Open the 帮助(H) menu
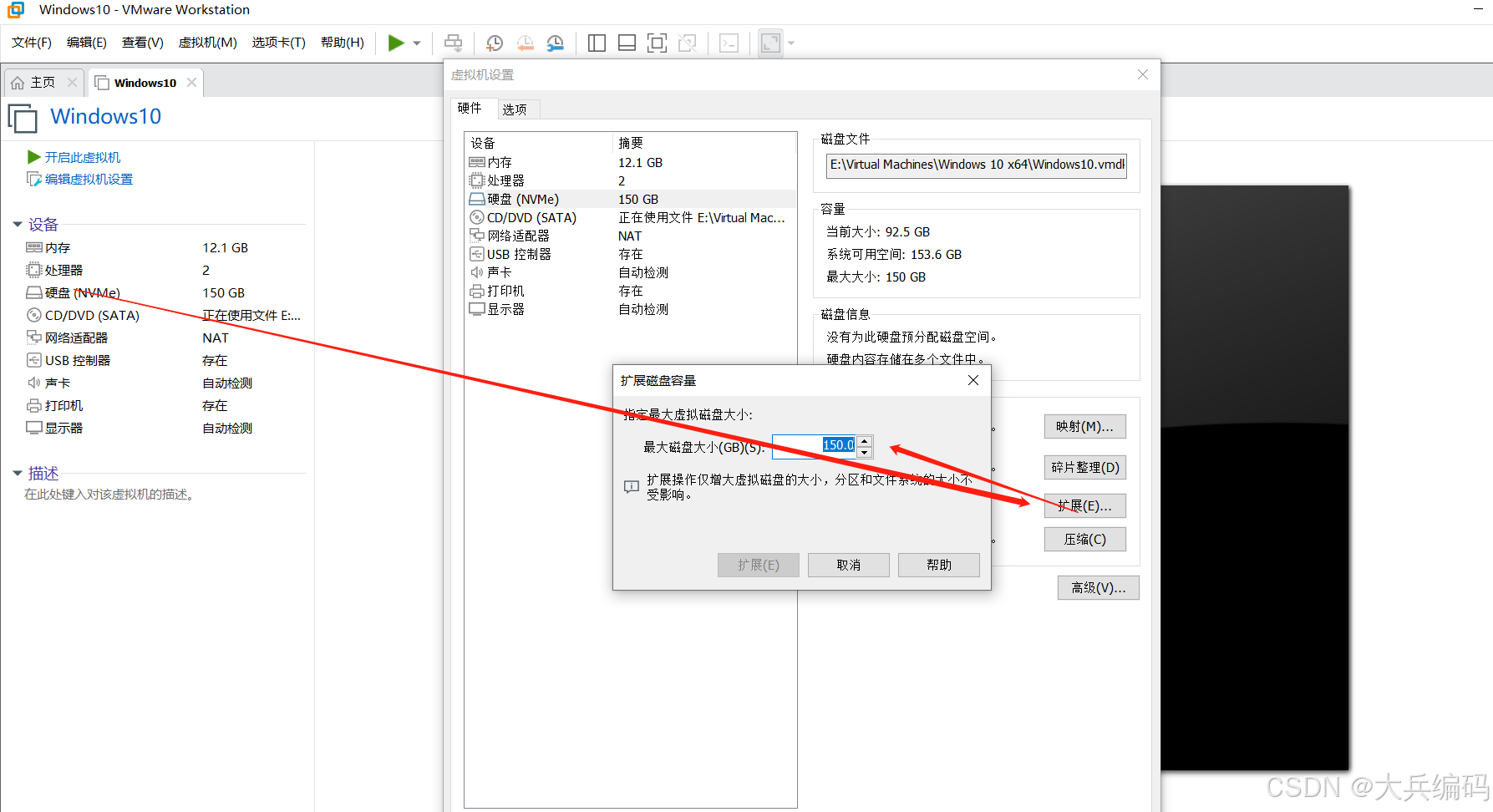The height and width of the screenshot is (812, 1493). (x=343, y=43)
